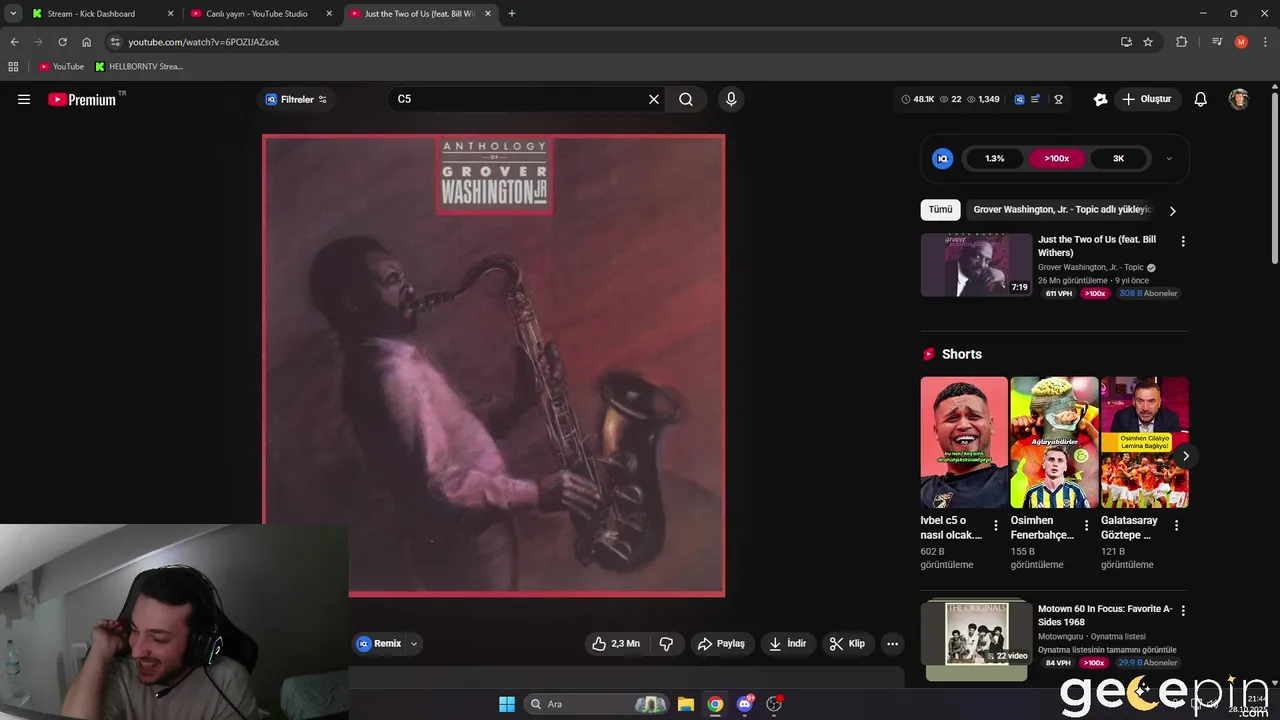
Task: Open Motown 60 In Focus playlist title
Action: 1105,615
